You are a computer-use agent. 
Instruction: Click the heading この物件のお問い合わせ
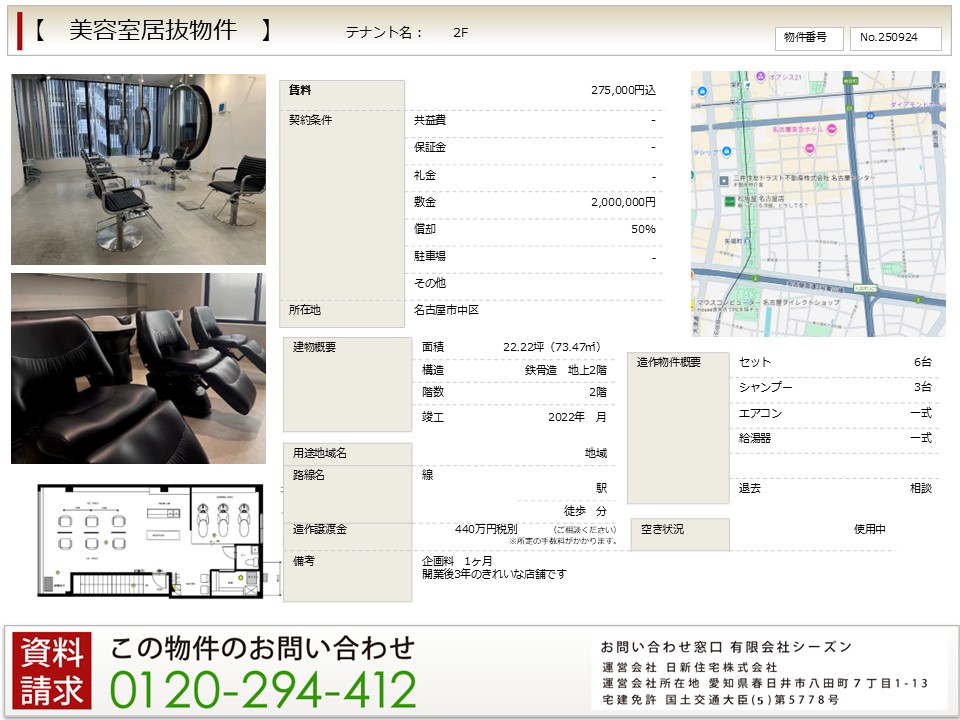pyautogui.click(x=263, y=648)
